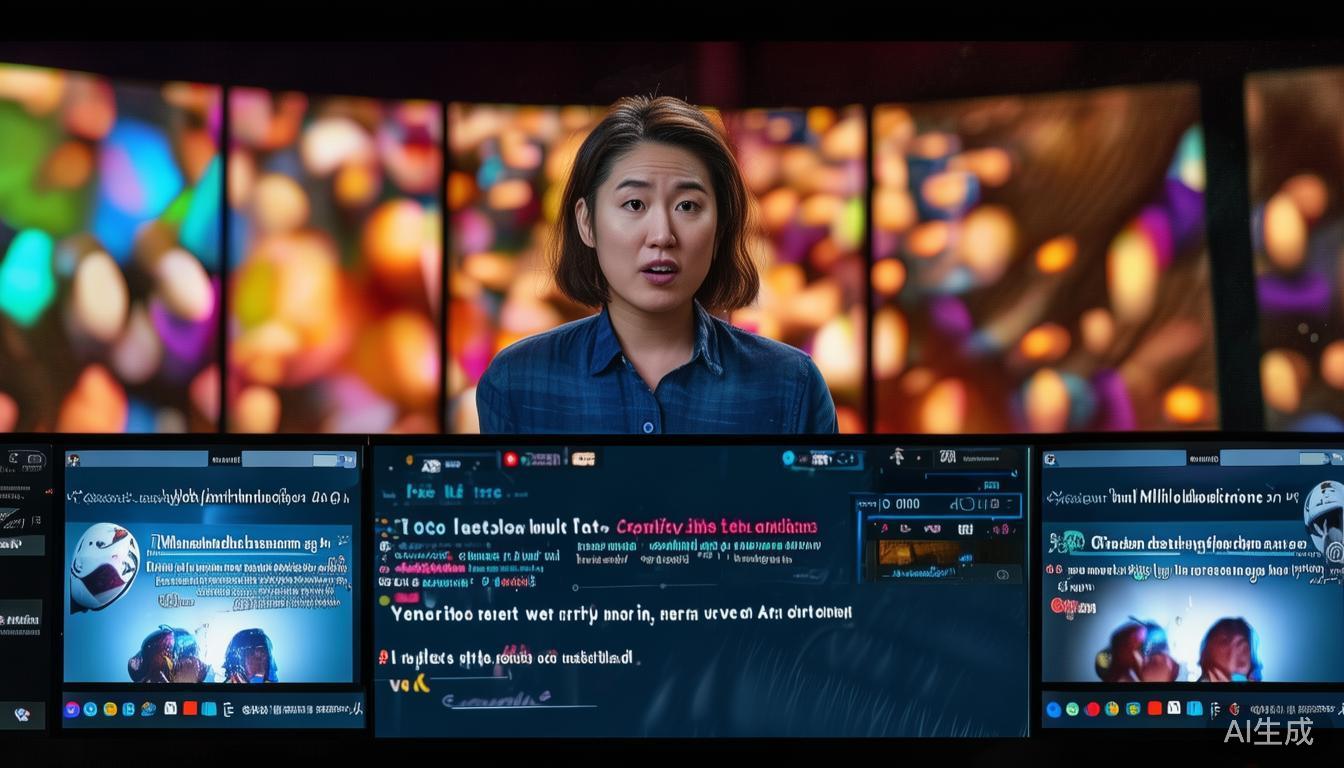Click the two-people photo on right monitor

1179,649
